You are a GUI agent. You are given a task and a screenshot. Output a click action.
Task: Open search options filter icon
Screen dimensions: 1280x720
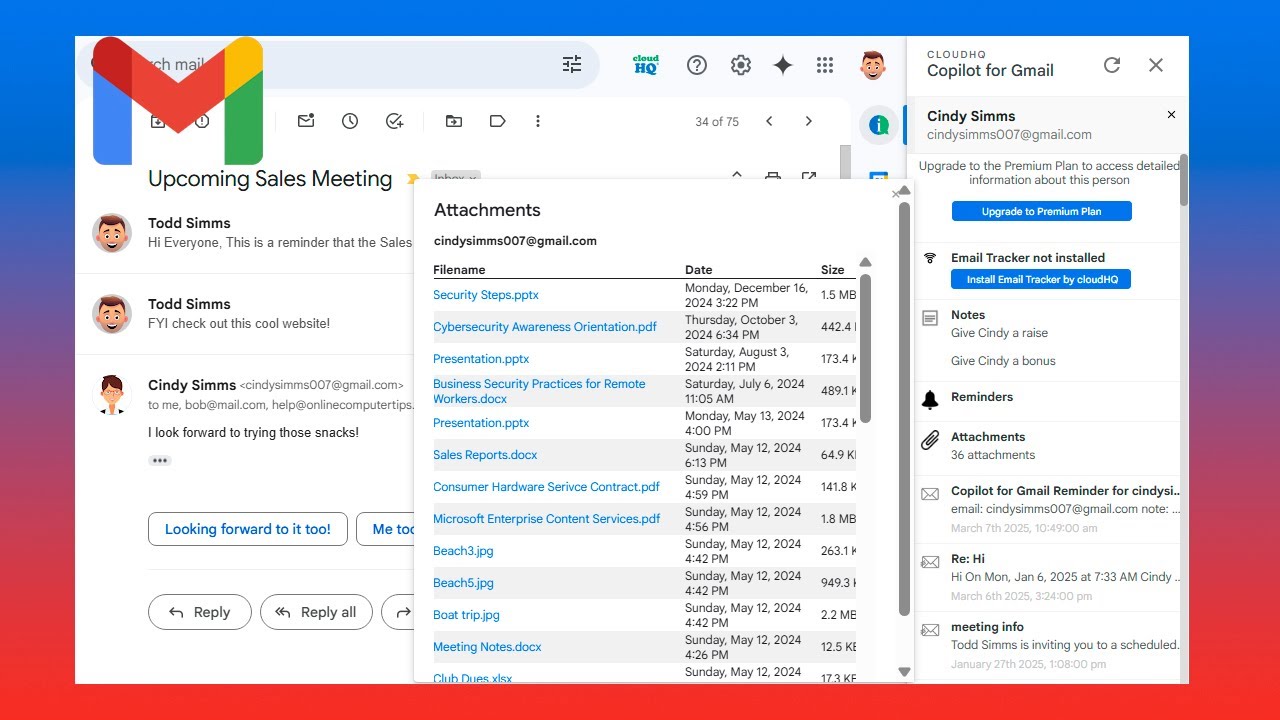[572, 65]
